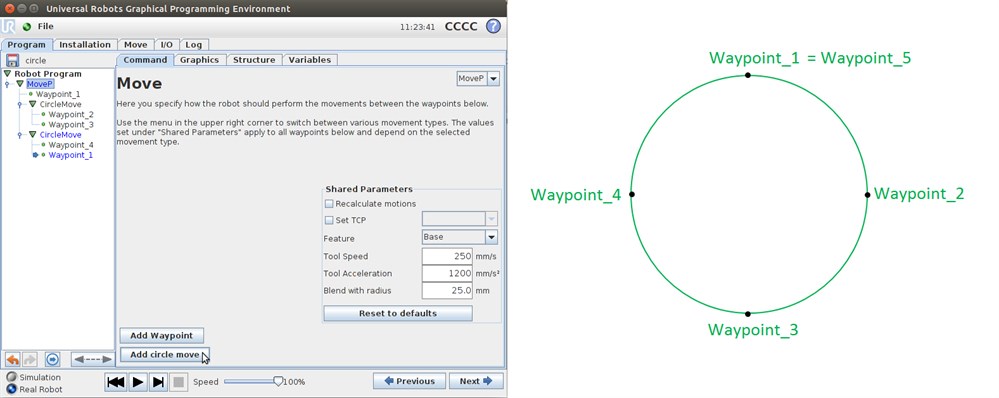Switch to the Program tab

tap(27, 45)
